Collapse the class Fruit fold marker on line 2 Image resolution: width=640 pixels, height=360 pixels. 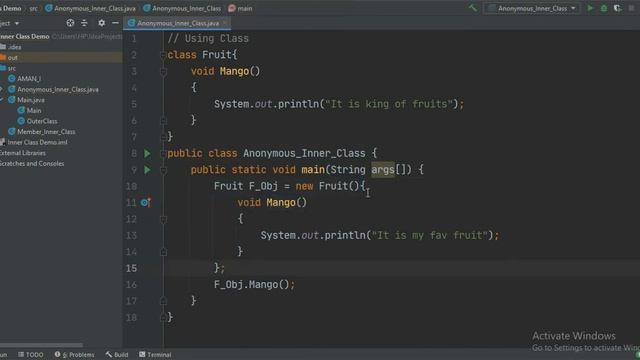click(163, 55)
